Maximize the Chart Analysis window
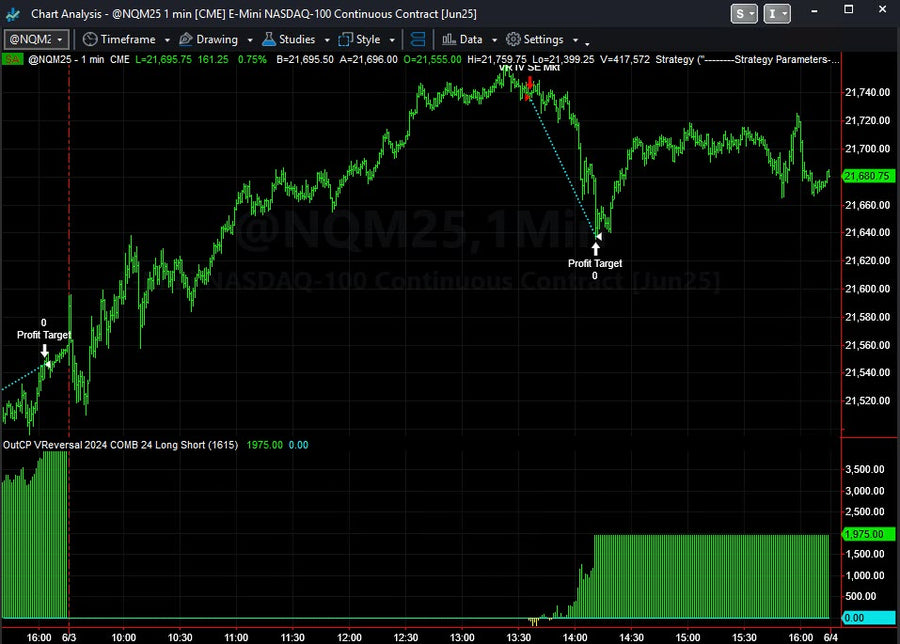 pyautogui.click(x=848, y=10)
